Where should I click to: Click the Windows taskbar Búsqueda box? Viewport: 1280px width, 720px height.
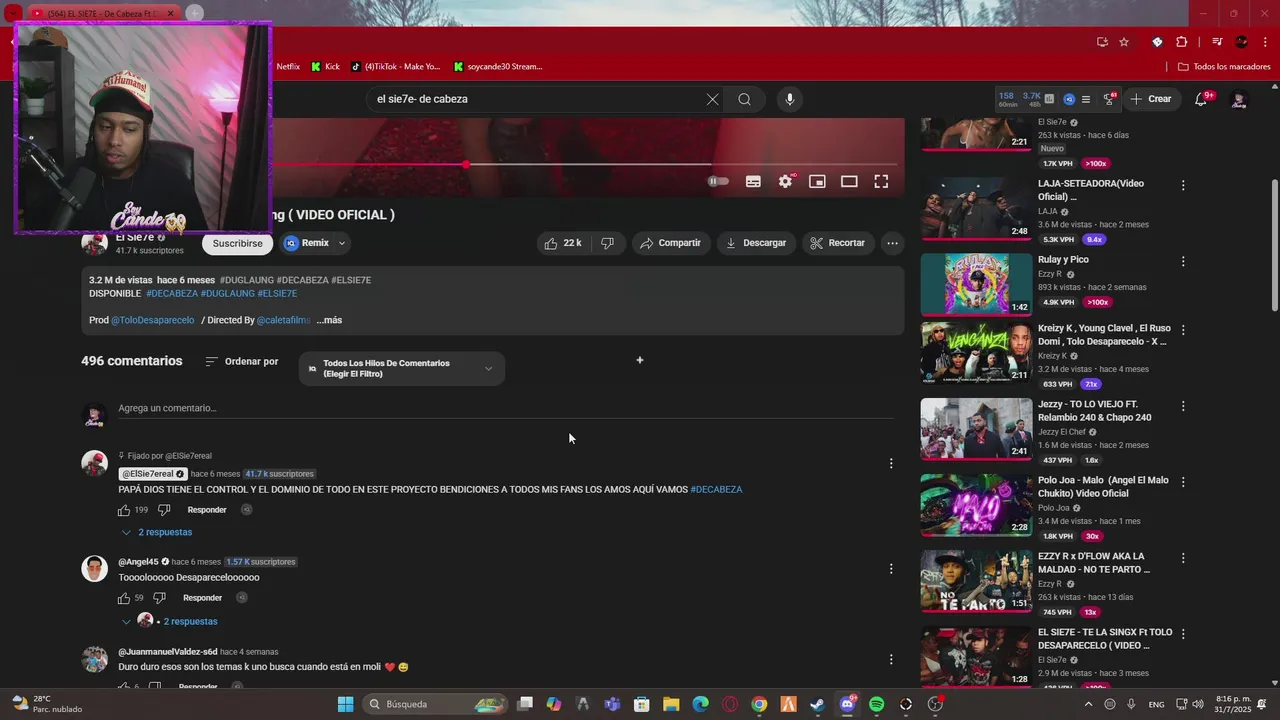pyautogui.click(x=436, y=704)
